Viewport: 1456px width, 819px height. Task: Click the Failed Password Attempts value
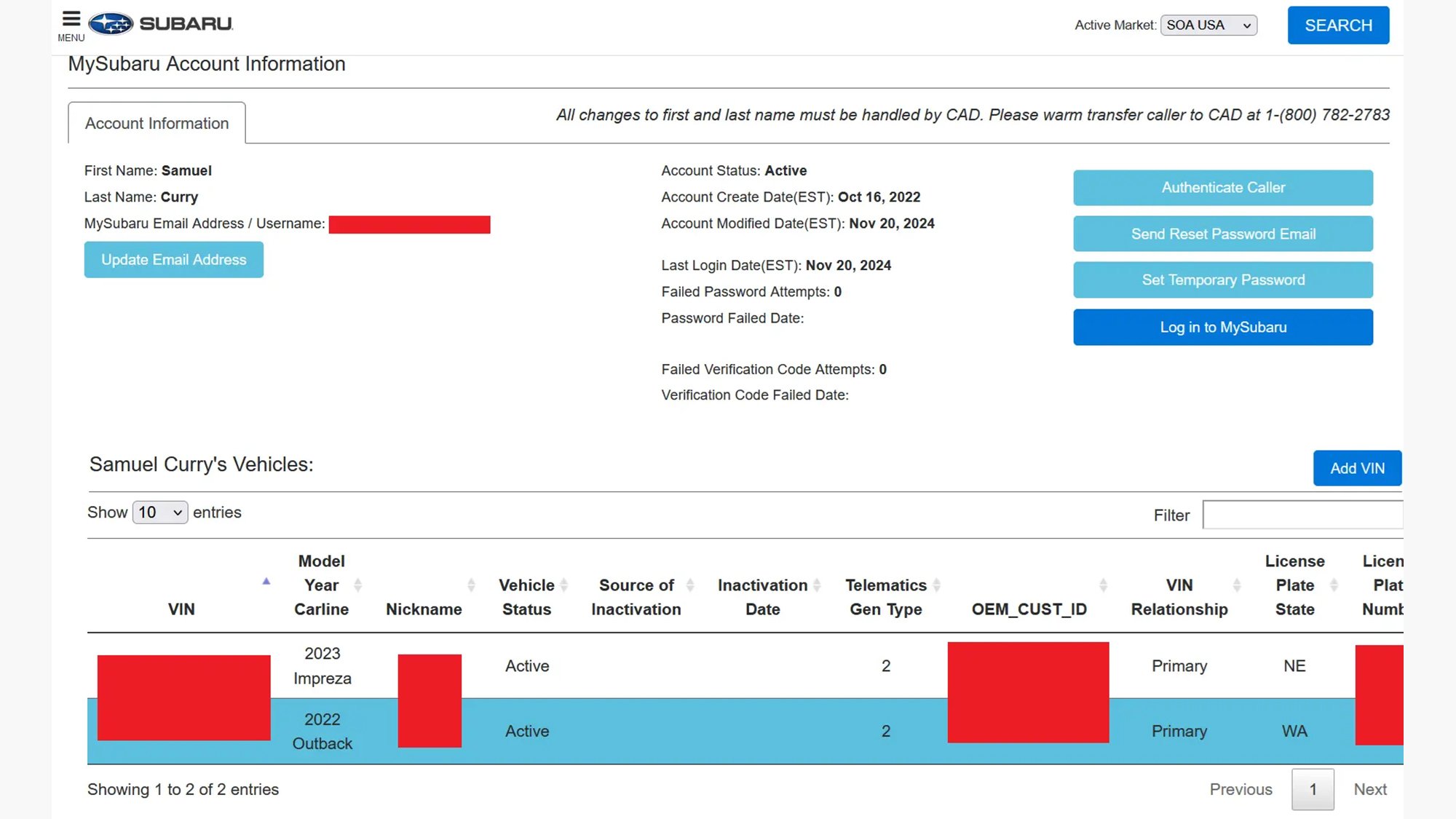click(838, 292)
